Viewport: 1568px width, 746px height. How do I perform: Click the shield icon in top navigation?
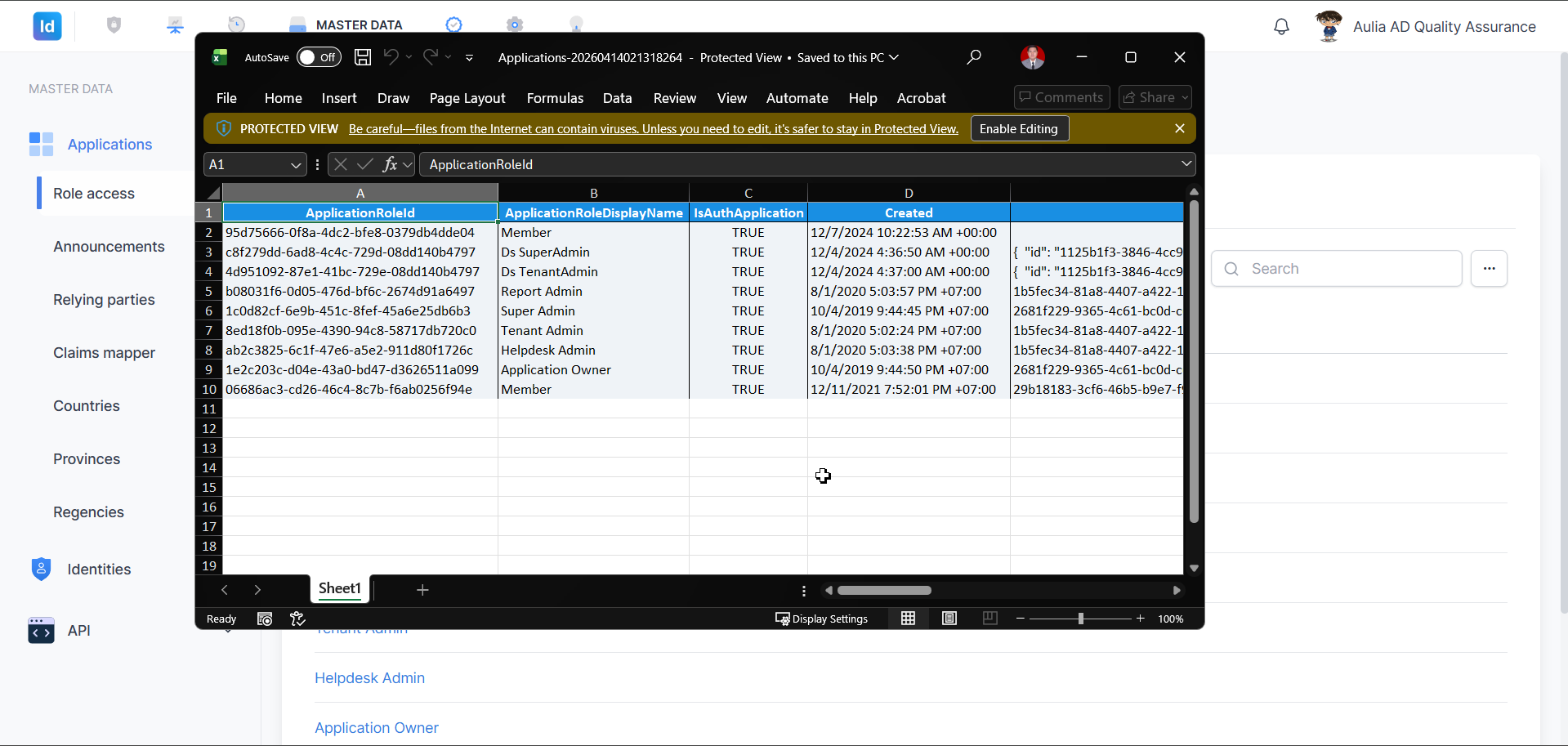point(114,25)
